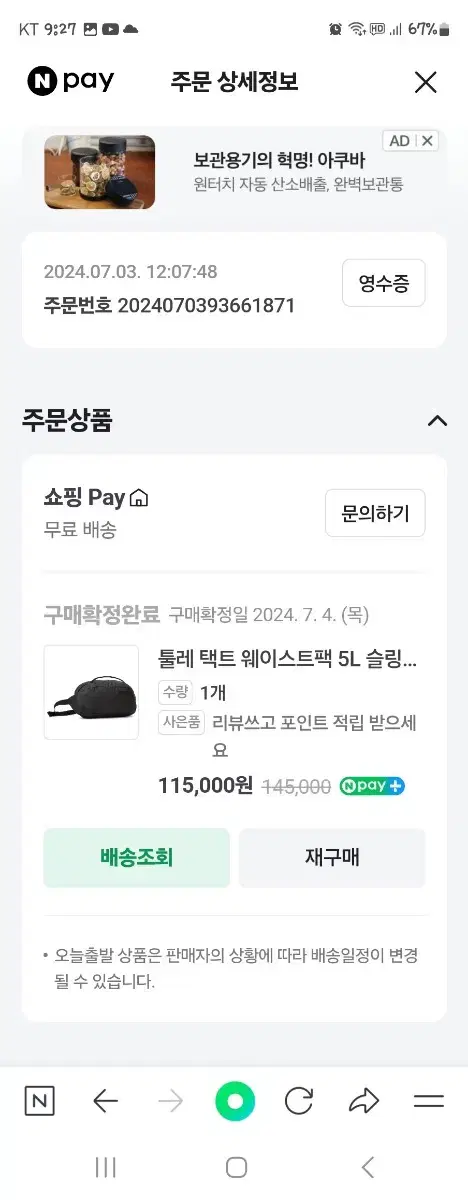
Task: Tap the Npay plus badge
Action: coord(372,786)
